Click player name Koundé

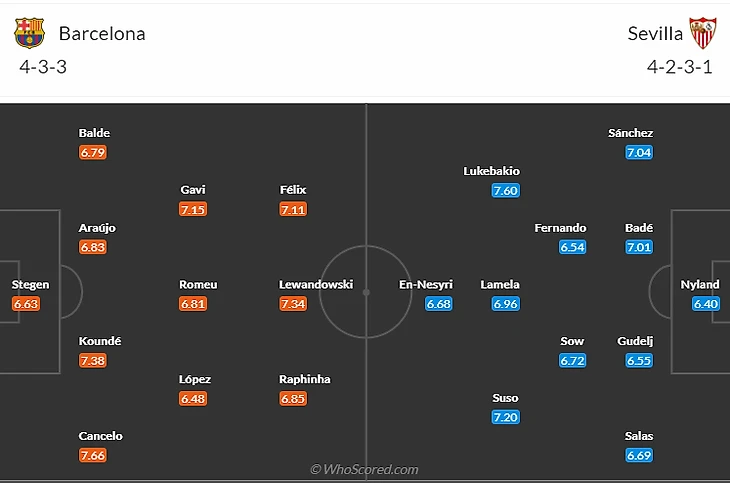click(100, 341)
